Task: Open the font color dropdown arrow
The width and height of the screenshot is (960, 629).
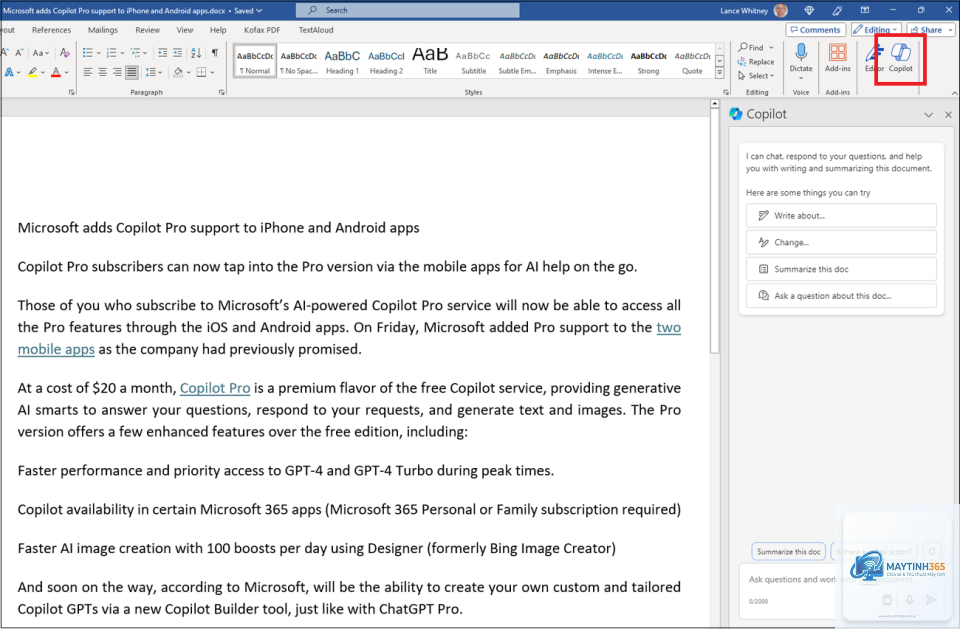Action: click(67, 72)
